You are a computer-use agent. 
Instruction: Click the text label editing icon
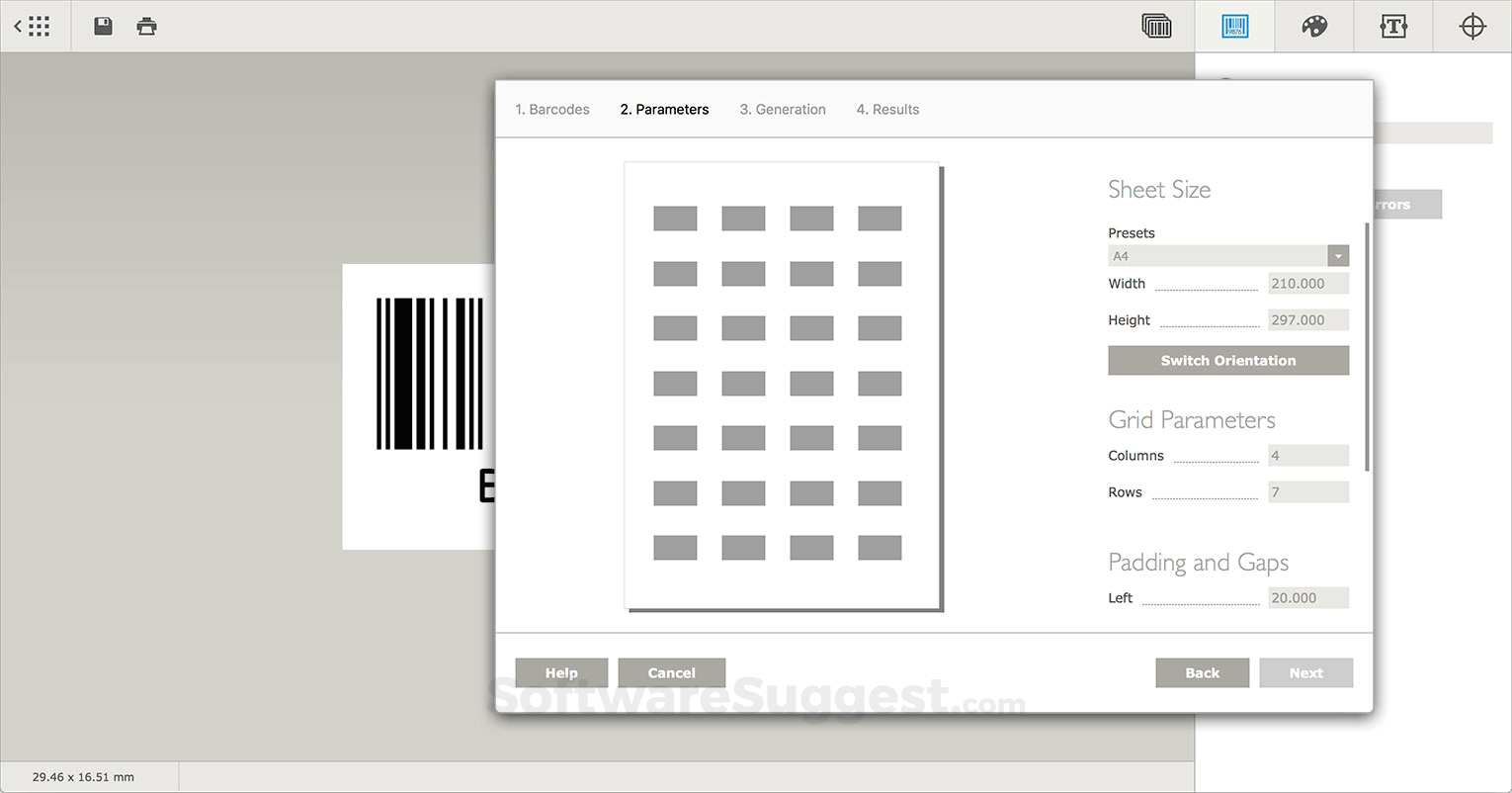click(1393, 26)
